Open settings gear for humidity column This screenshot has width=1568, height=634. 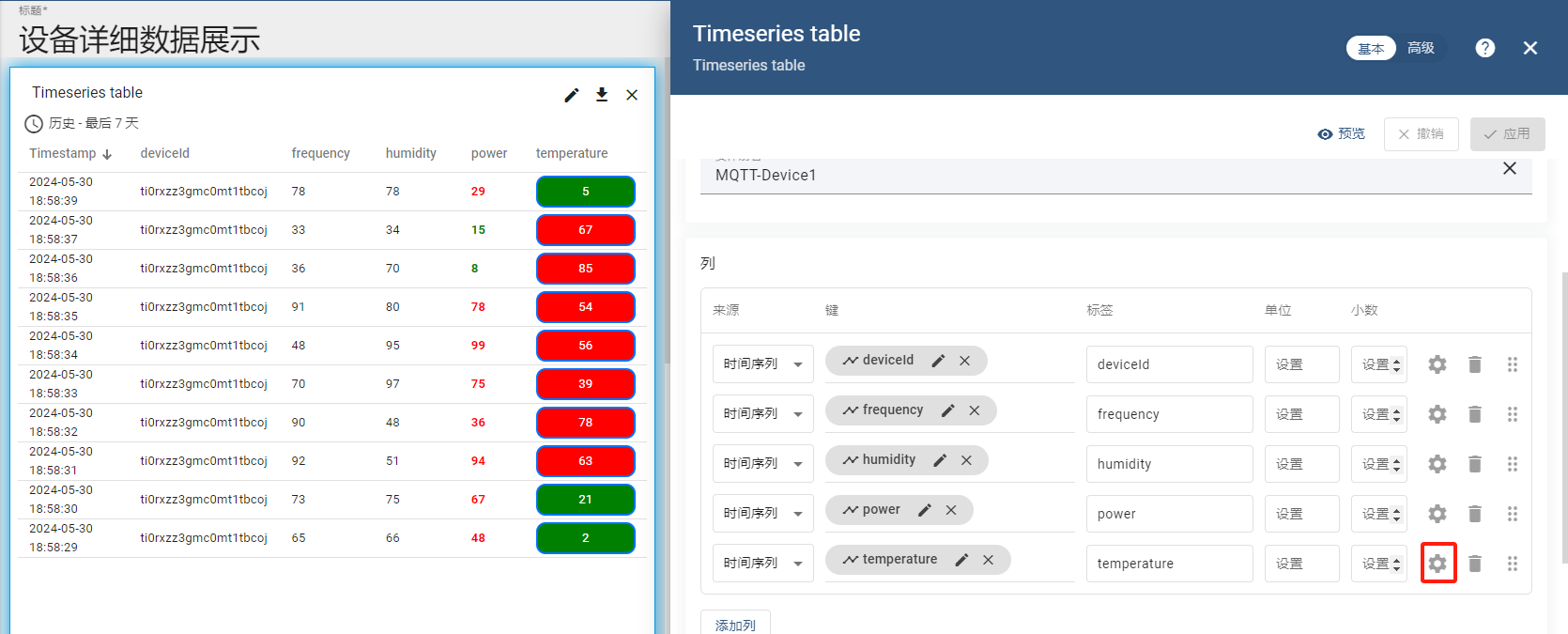[x=1437, y=464]
